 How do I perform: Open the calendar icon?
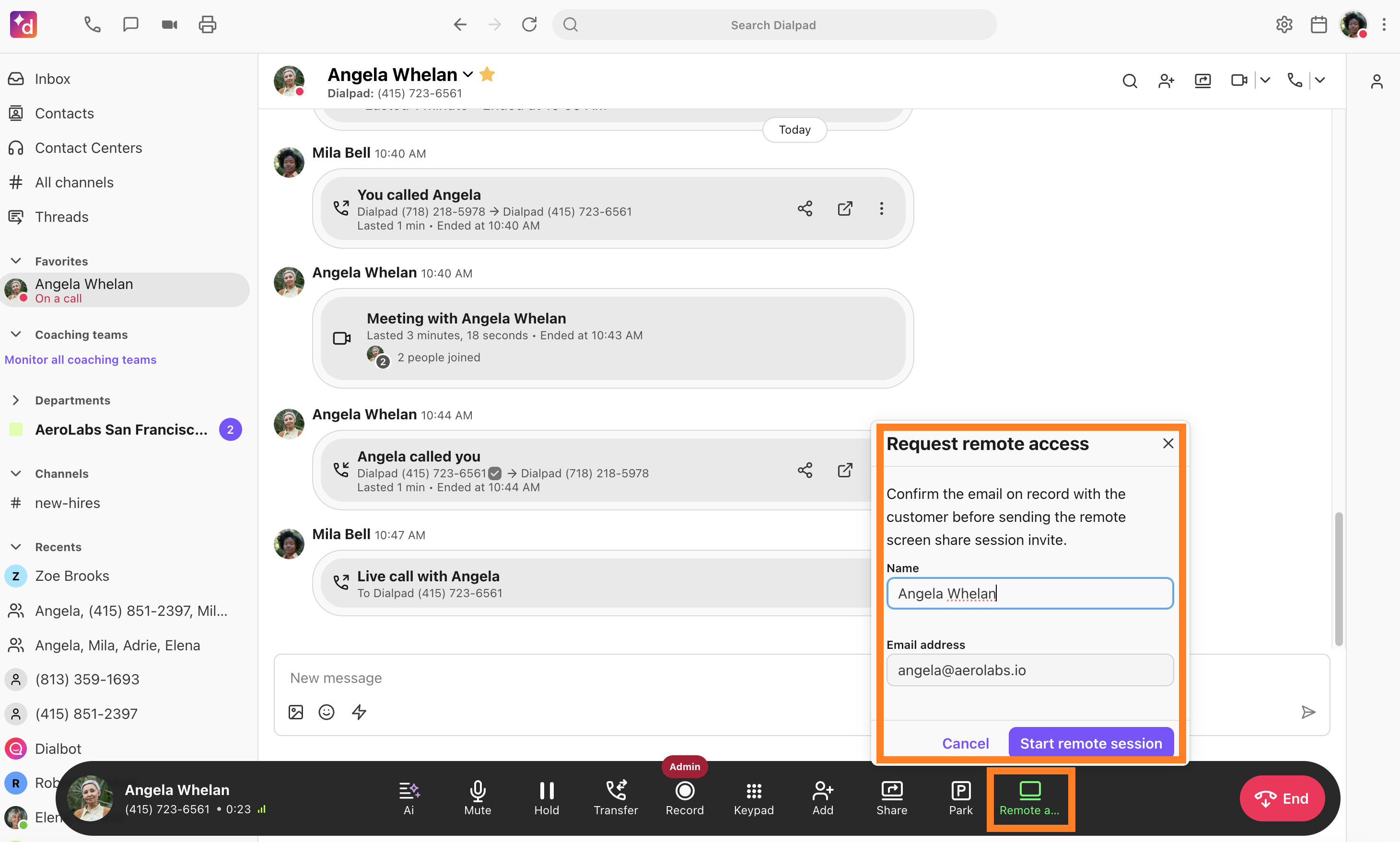(1319, 24)
